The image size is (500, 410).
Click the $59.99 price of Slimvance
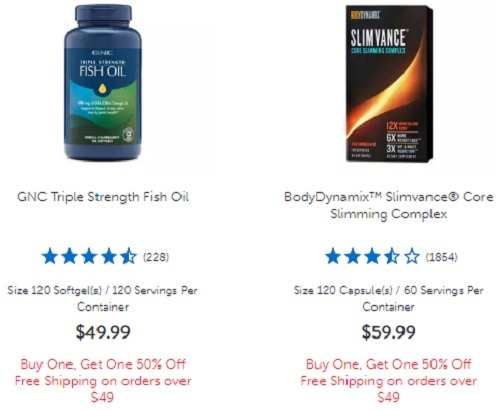tap(389, 332)
